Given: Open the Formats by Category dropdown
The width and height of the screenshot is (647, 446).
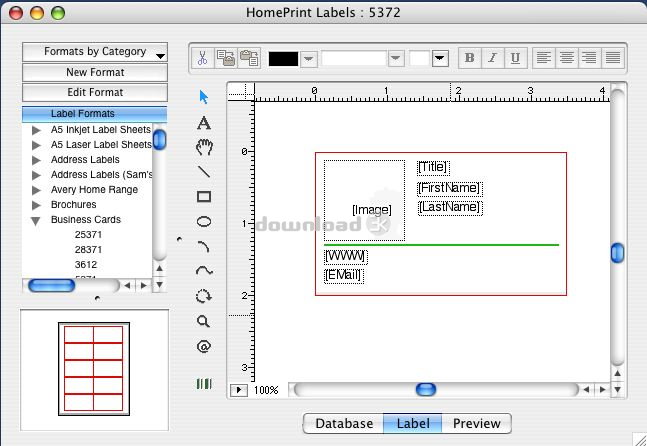Looking at the screenshot, I should click(95, 52).
